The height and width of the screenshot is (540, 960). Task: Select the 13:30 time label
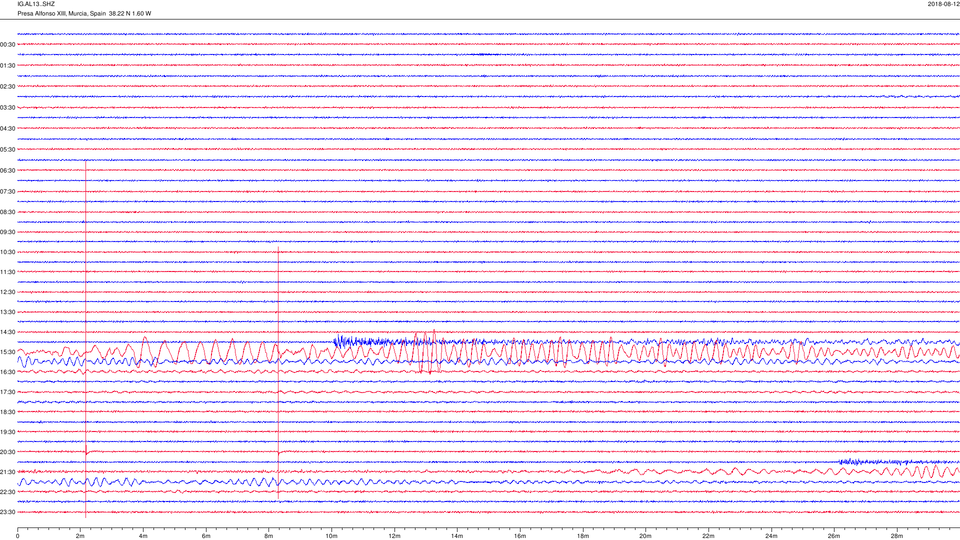pos(8,312)
